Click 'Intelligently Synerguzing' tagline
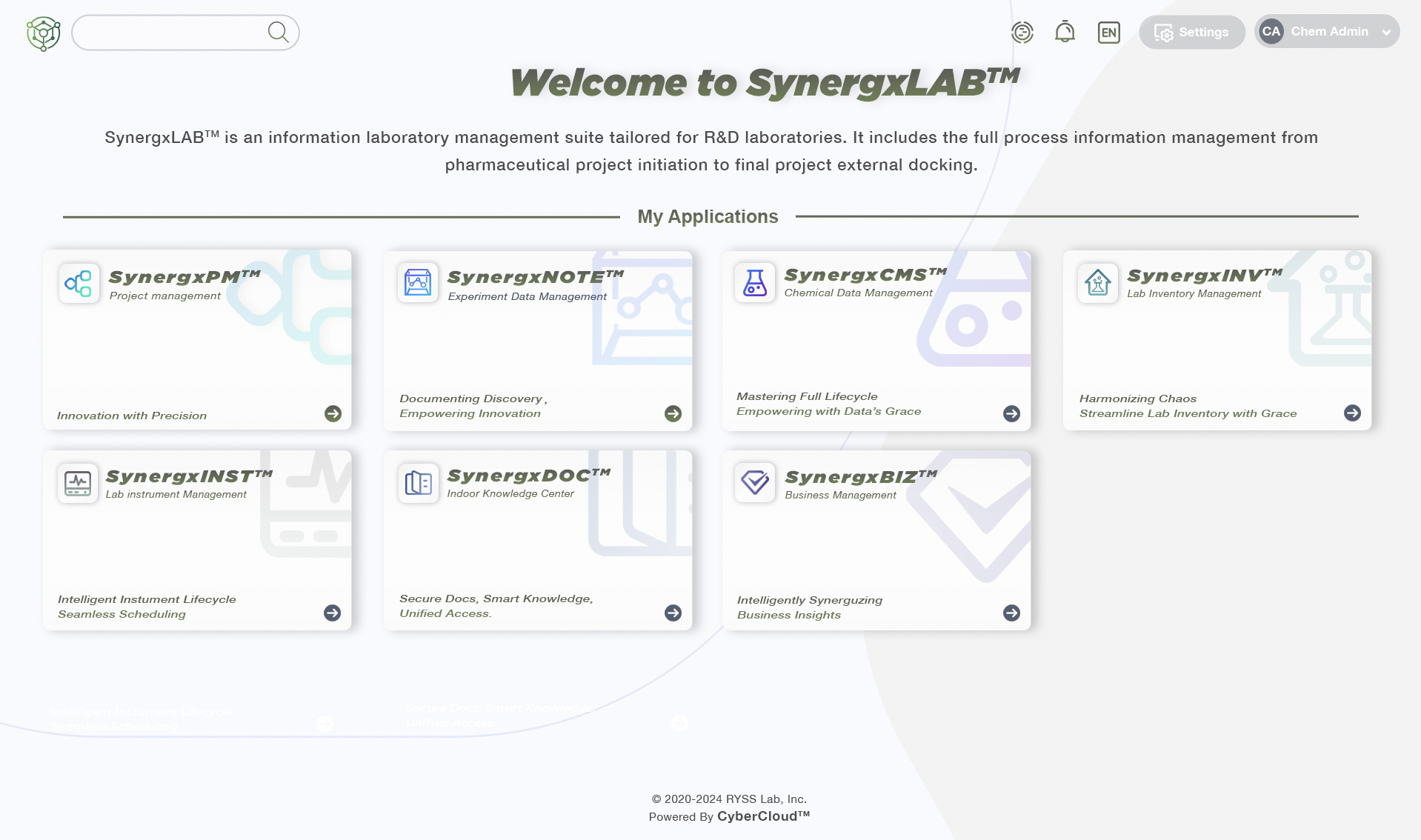This screenshot has width=1421, height=840. [810, 600]
